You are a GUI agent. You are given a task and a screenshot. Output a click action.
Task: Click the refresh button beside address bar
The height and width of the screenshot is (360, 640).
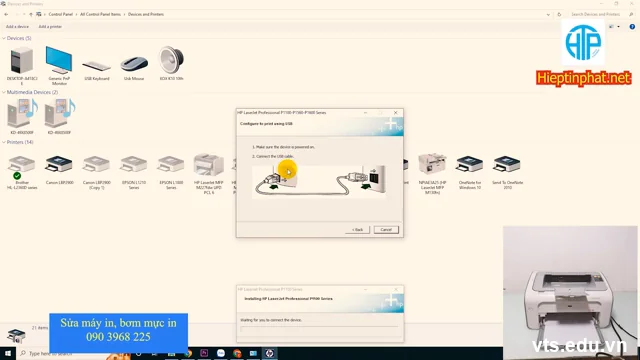pos(559,14)
